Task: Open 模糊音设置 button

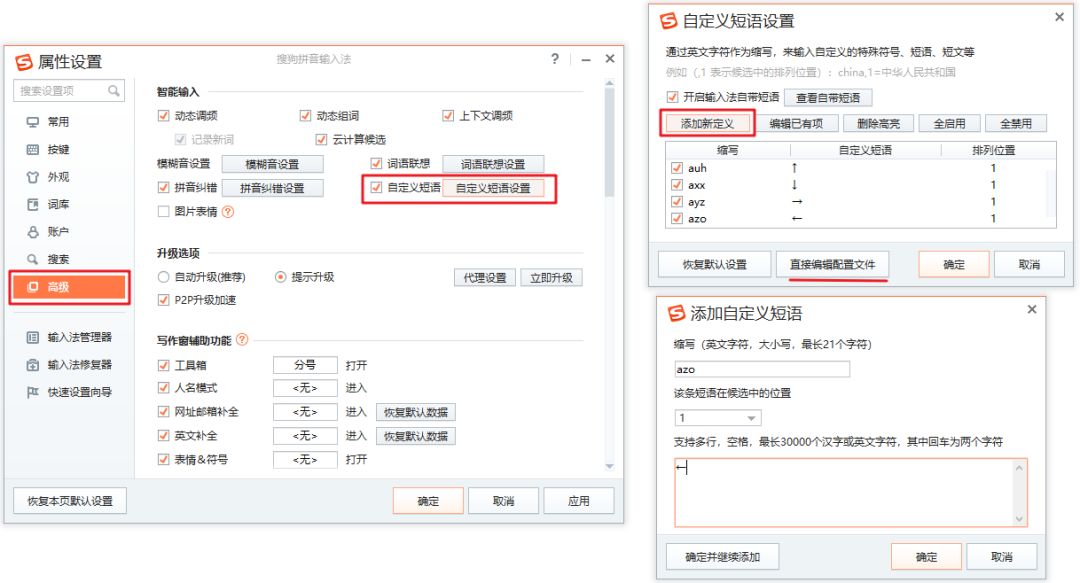Action: pos(272,164)
